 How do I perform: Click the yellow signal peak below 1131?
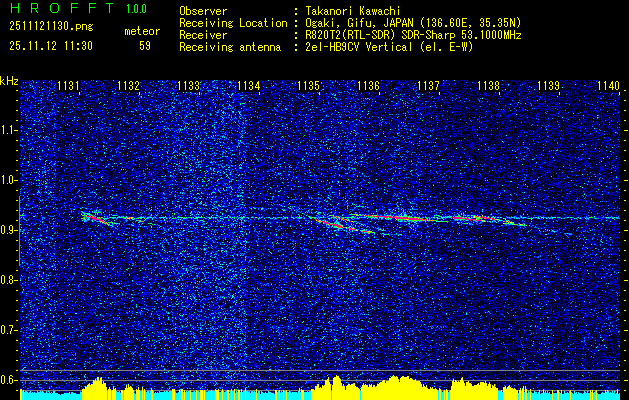coord(95,387)
